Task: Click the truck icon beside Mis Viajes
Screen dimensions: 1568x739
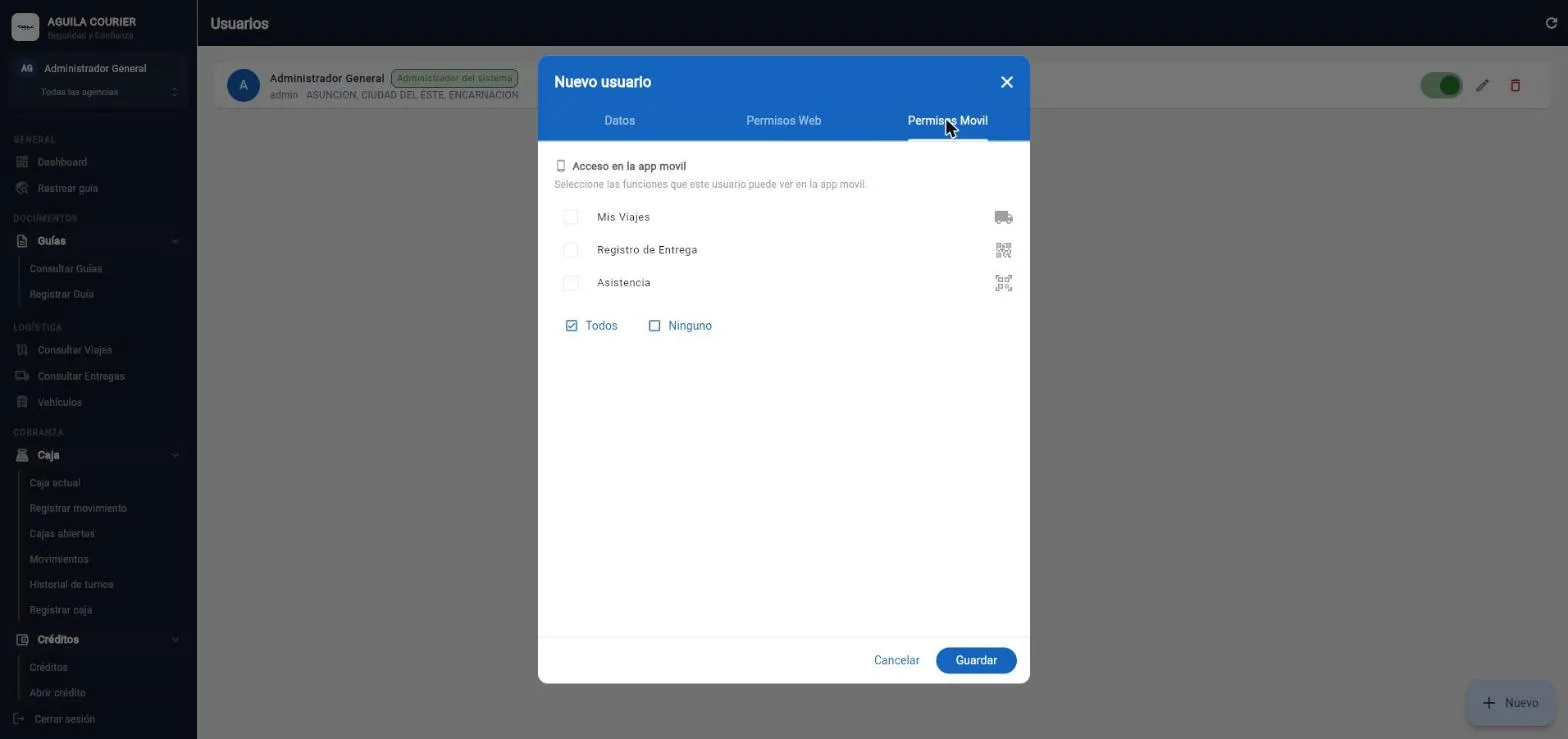Action: click(1003, 217)
